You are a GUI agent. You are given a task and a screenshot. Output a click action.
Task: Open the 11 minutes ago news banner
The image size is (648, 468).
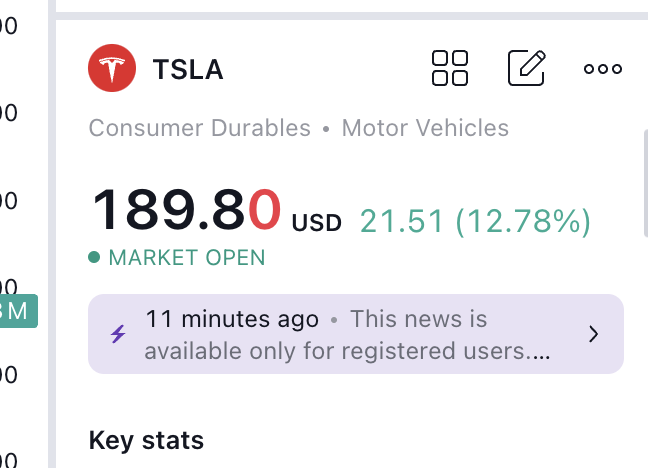356,334
